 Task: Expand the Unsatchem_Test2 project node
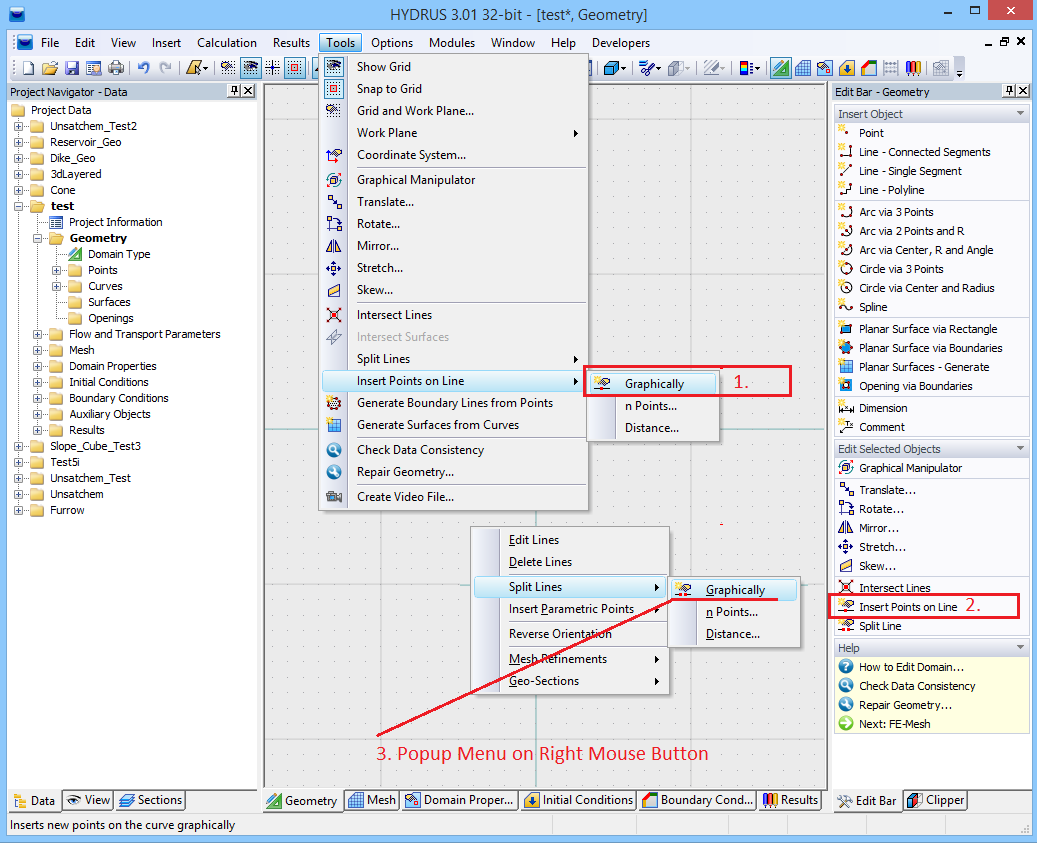click(19, 126)
